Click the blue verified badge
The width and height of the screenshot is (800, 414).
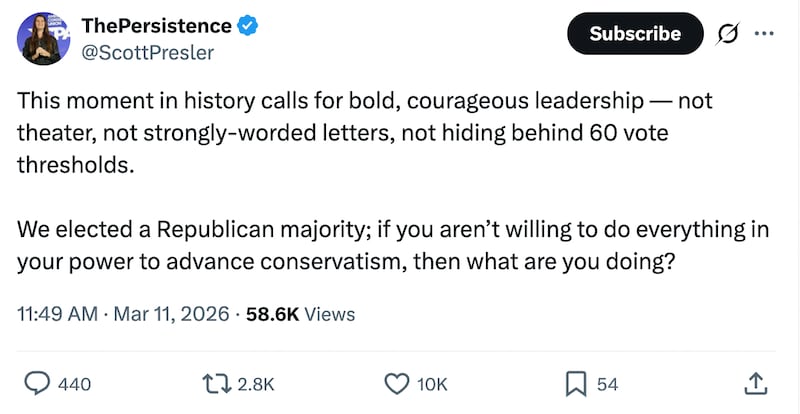(x=248, y=26)
